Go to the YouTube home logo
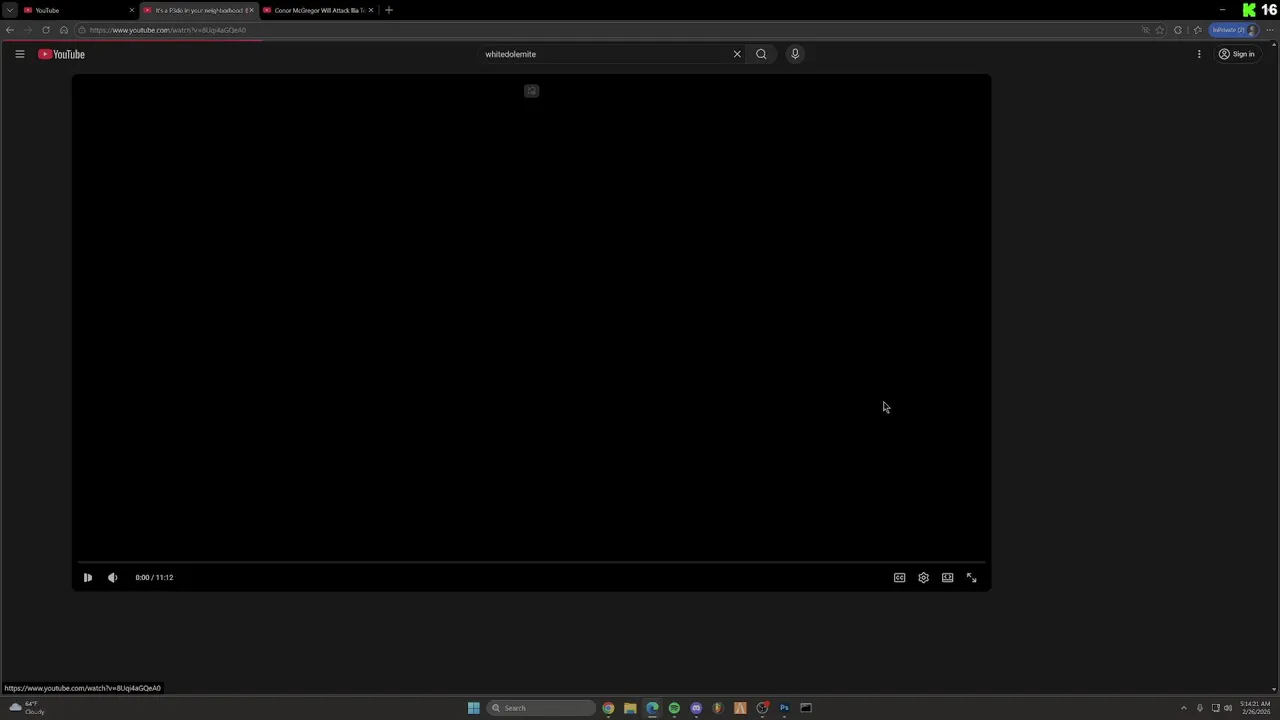The image size is (1280, 720). pyautogui.click(x=62, y=54)
